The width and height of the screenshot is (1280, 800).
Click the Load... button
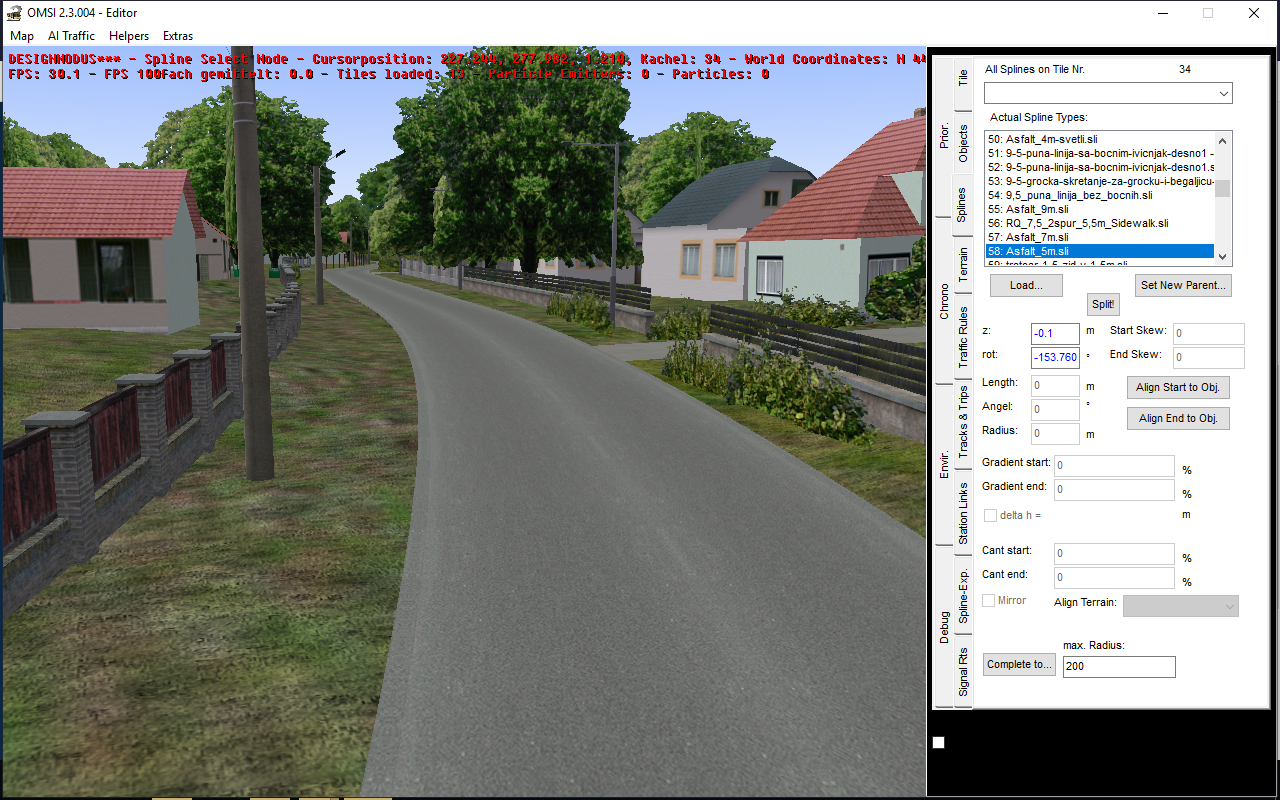pos(1026,285)
